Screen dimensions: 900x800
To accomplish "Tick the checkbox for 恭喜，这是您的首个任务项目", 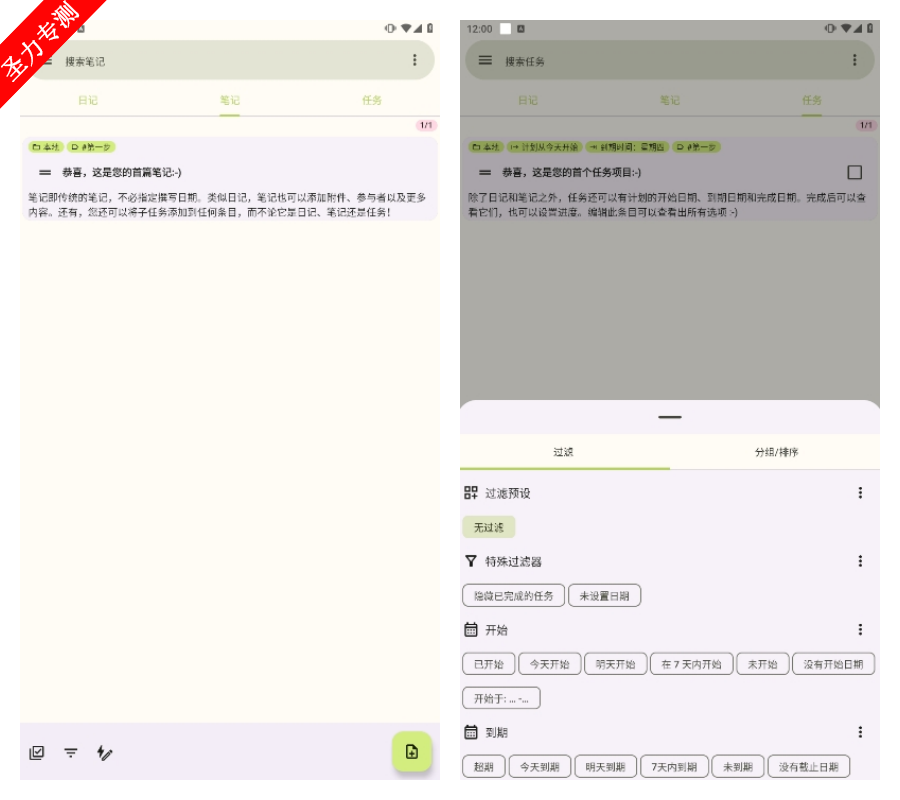I will 855,172.
